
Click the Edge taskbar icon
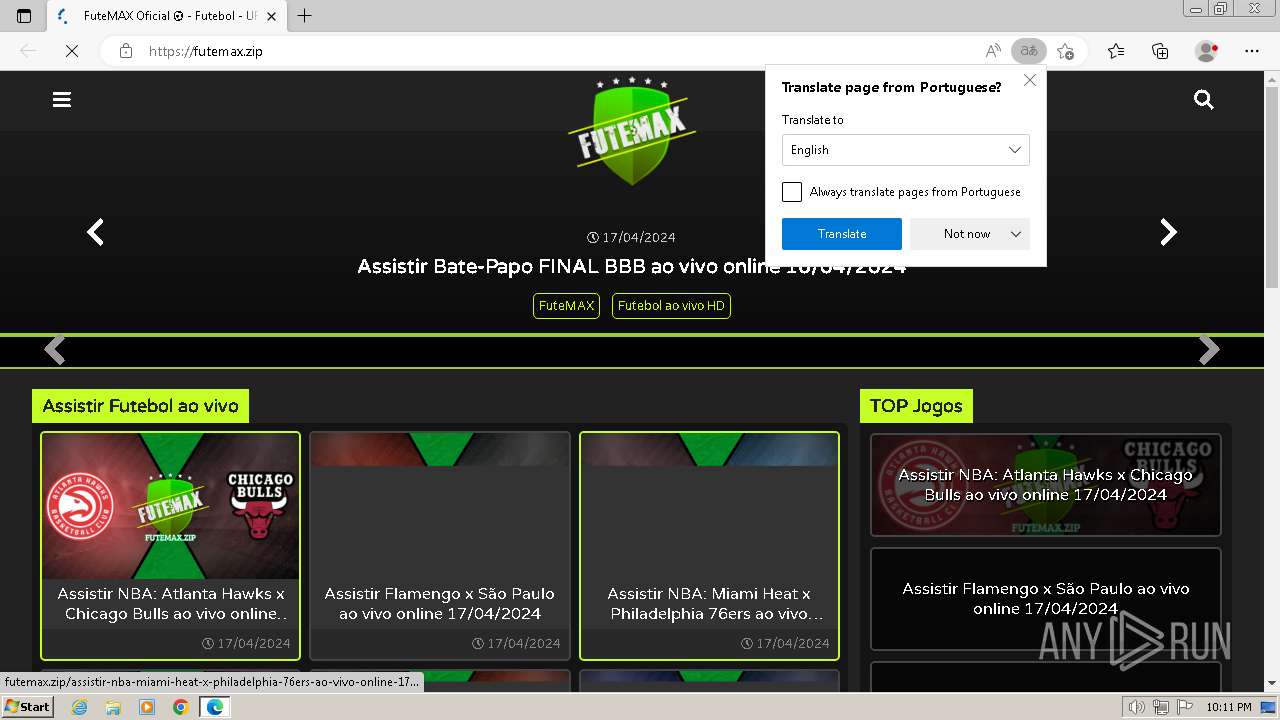[x=214, y=707]
